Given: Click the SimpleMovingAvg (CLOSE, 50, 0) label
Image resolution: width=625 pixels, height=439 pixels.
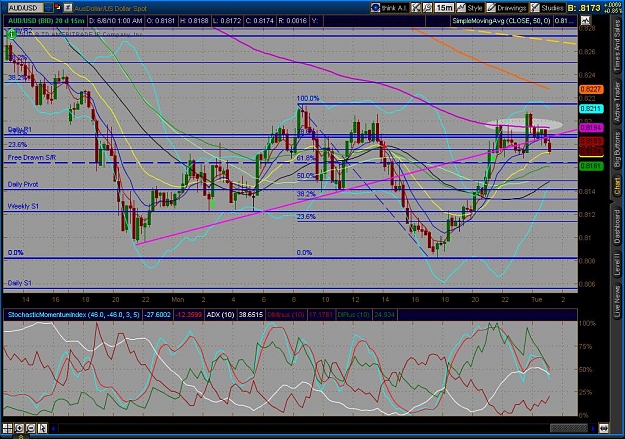Looking at the screenshot, I should 501,21.
